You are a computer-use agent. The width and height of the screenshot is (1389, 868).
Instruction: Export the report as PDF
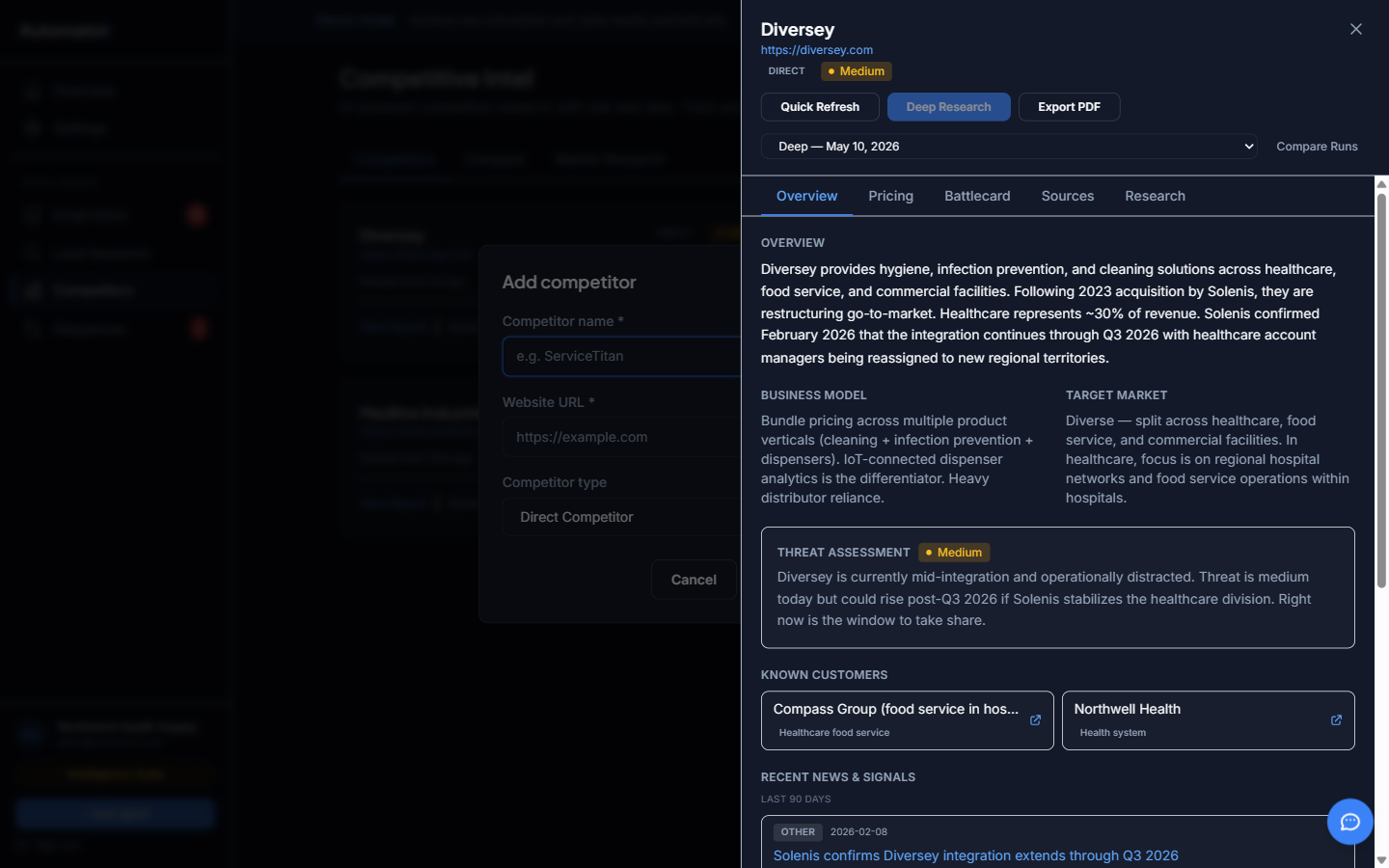pos(1069,107)
